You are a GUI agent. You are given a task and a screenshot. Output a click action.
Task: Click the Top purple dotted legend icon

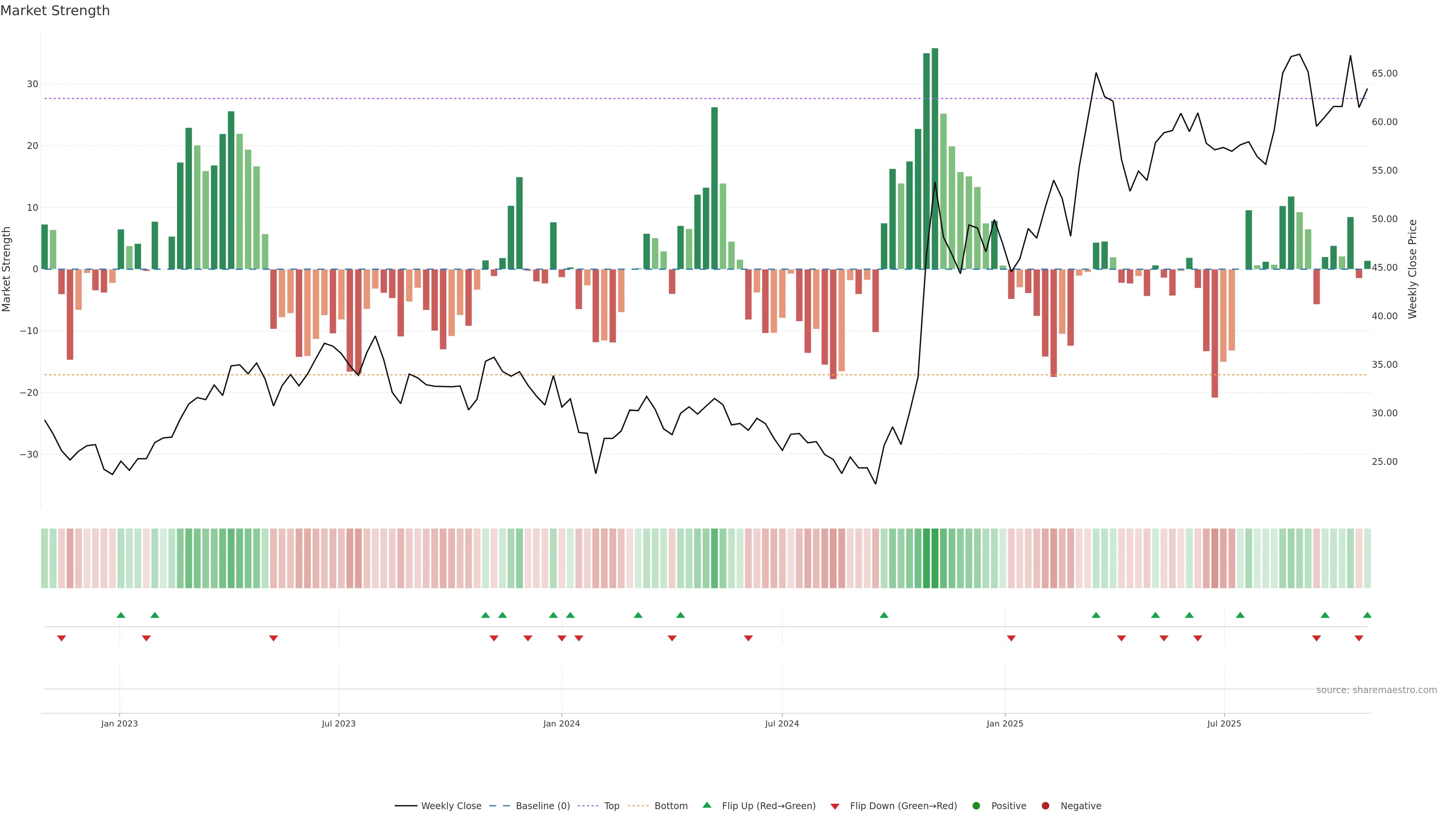click(588, 805)
